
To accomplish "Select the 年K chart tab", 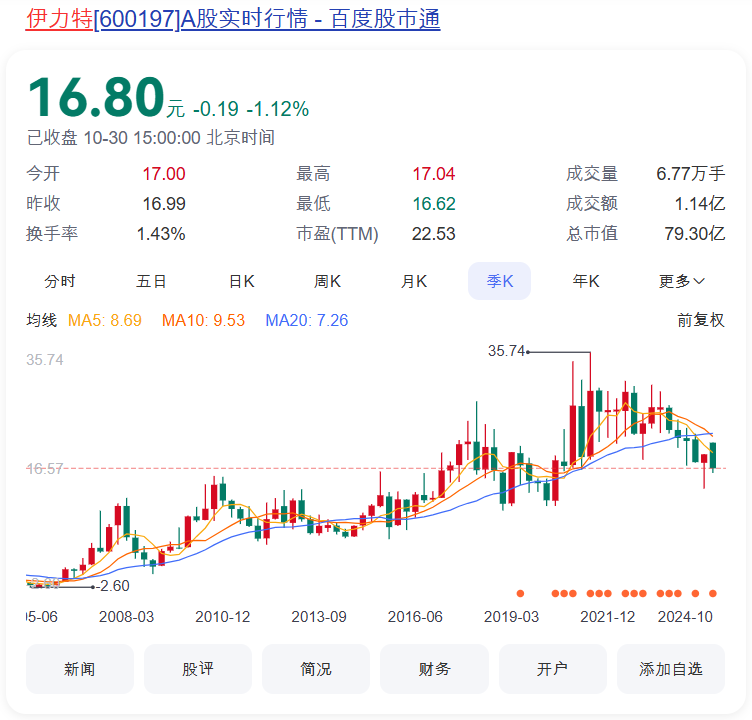I will point(586,281).
